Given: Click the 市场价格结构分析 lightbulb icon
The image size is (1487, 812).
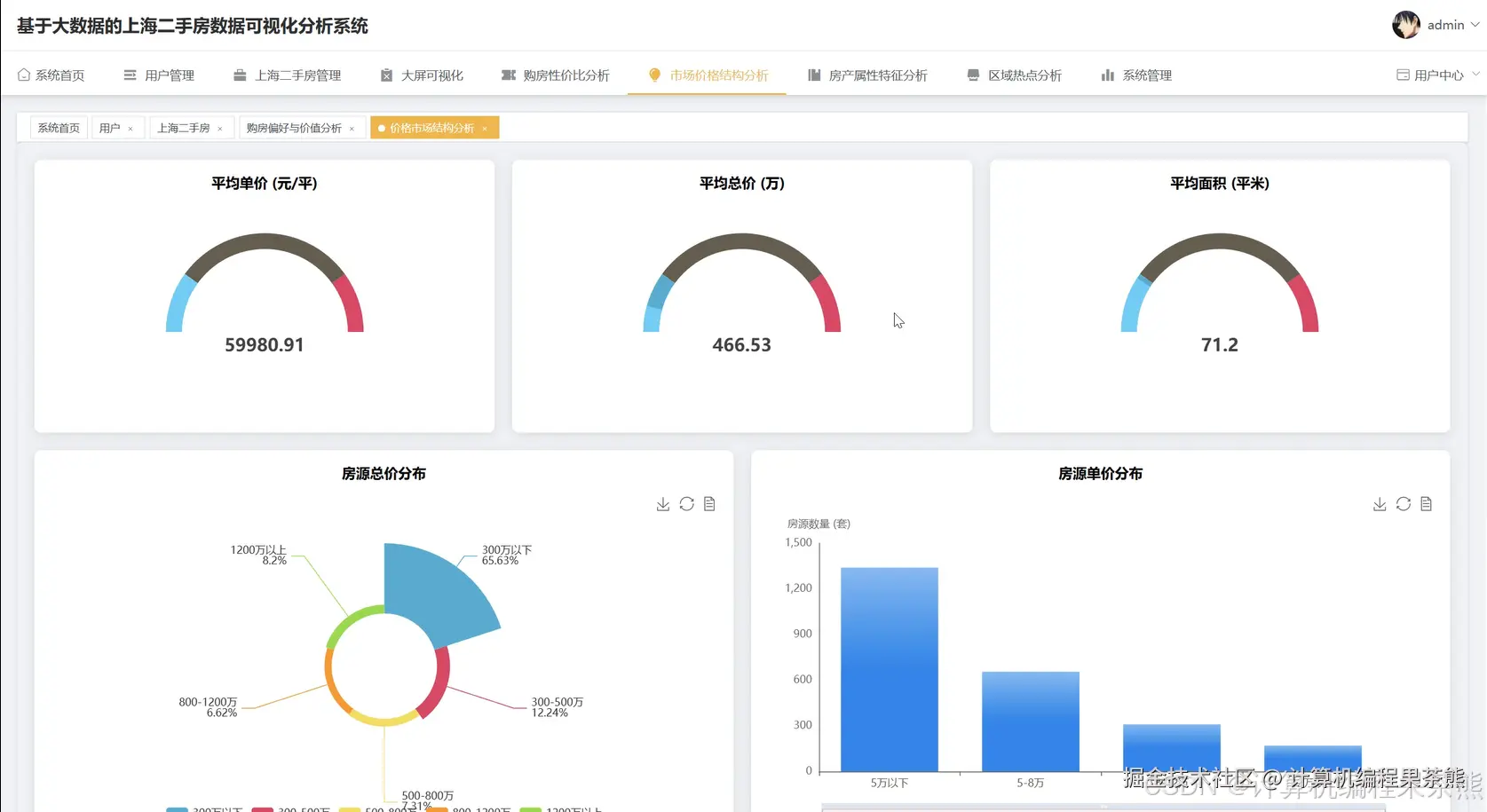Looking at the screenshot, I should pyautogui.click(x=654, y=75).
